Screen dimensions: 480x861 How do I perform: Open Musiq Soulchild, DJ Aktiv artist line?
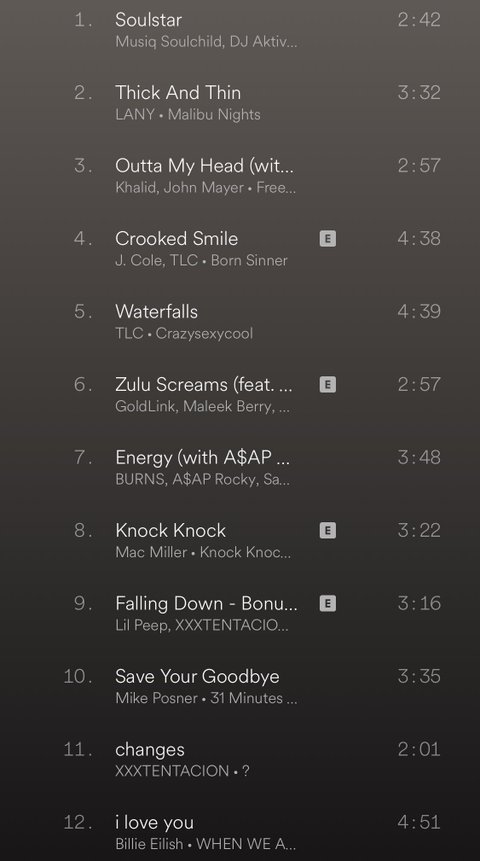coord(206,42)
